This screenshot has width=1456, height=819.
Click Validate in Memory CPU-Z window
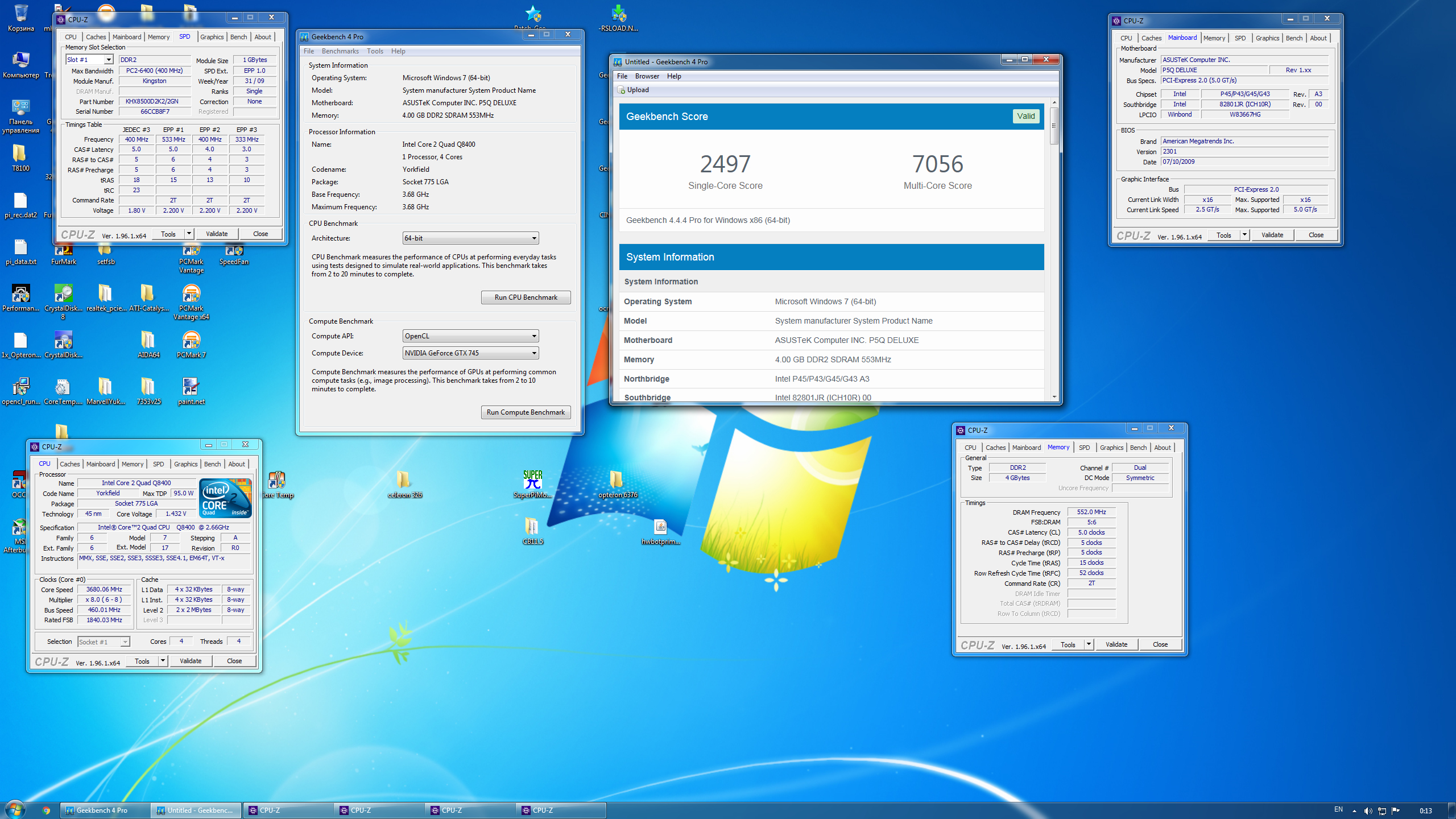[x=1116, y=644]
